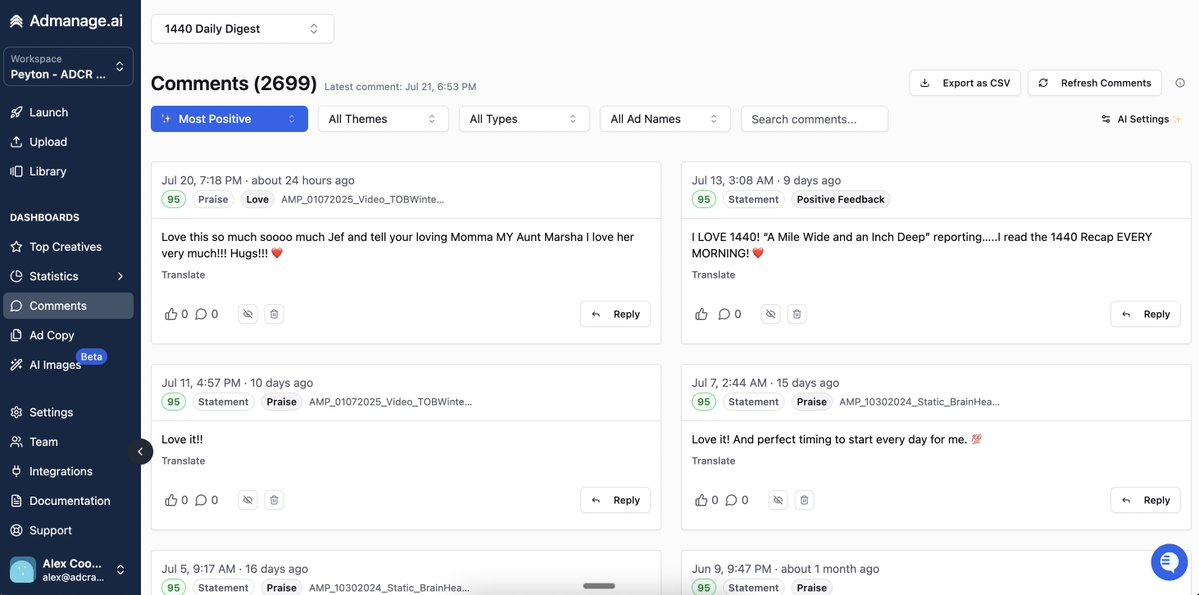Click Refresh Comments button
This screenshot has height=595, width=1199.
(1095, 83)
